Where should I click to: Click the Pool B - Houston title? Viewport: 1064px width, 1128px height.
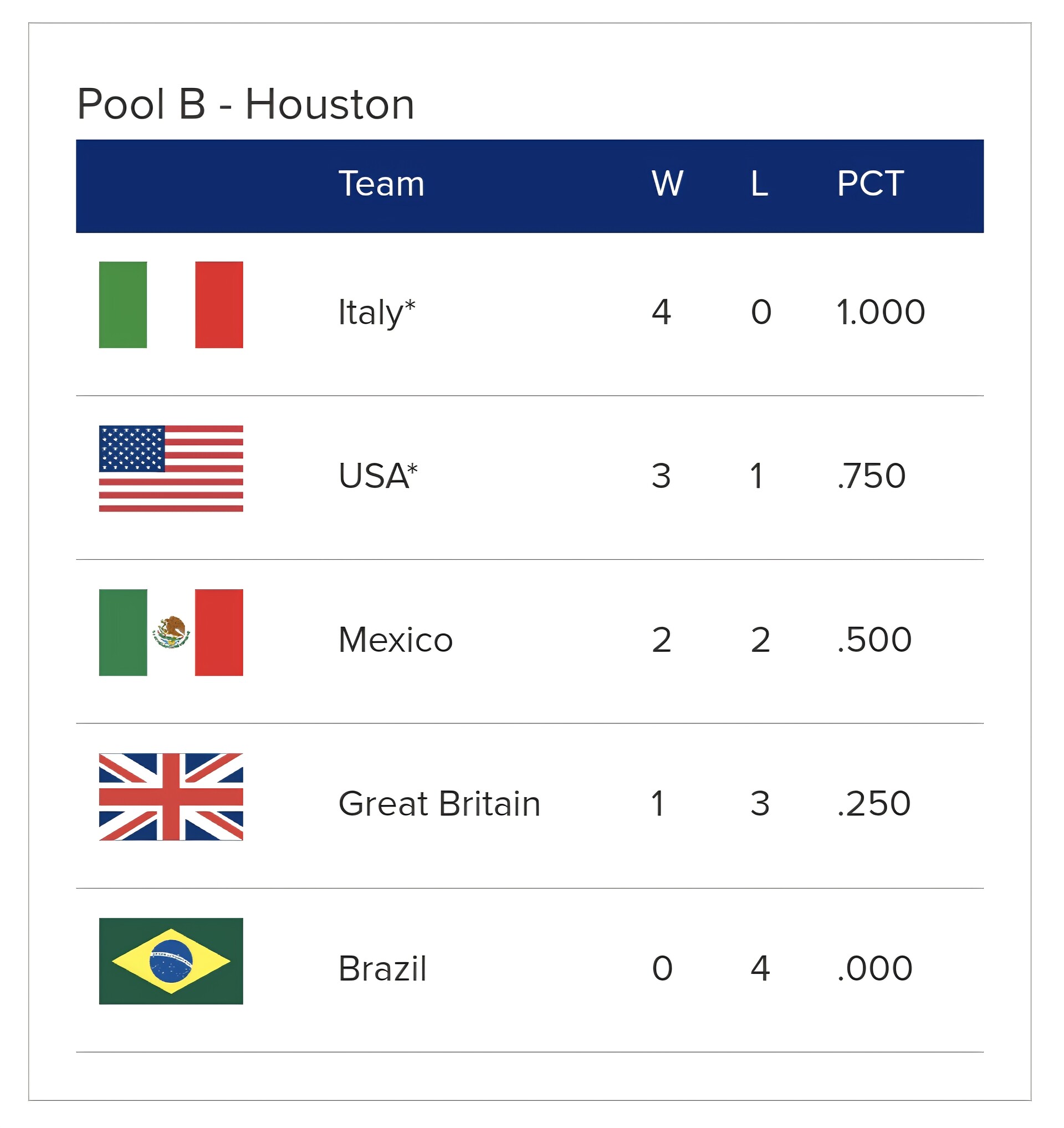tap(245, 104)
